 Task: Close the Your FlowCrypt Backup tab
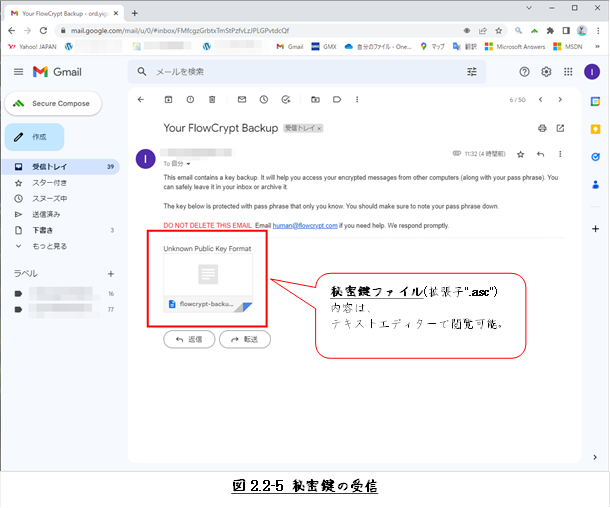point(116,13)
